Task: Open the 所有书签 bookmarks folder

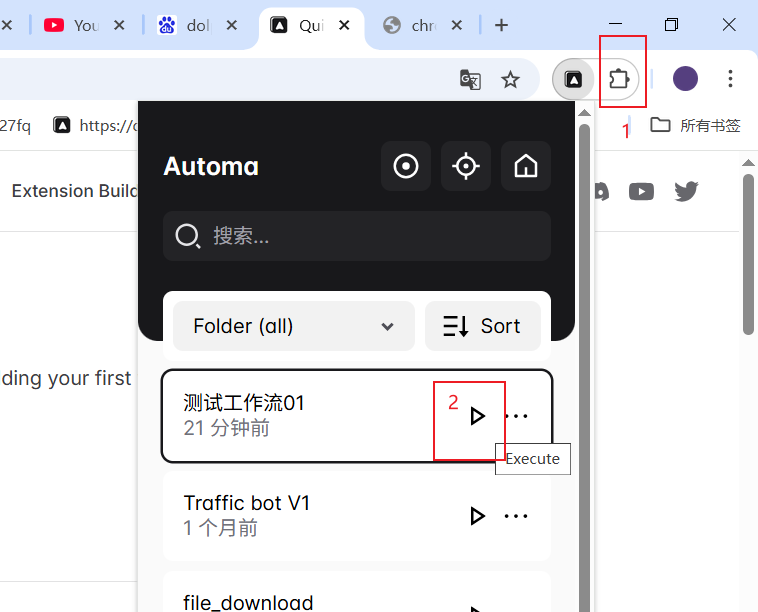Action: pos(695,125)
